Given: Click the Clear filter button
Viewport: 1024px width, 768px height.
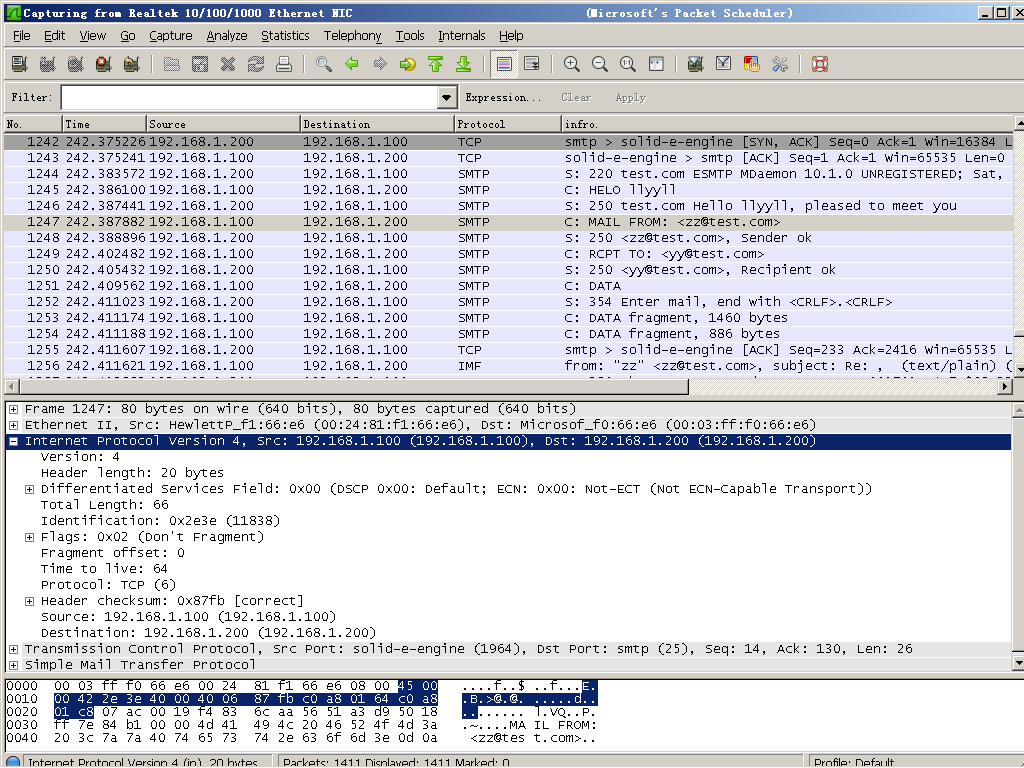Looking at the screenshot, I should click(x=576, y=98).
